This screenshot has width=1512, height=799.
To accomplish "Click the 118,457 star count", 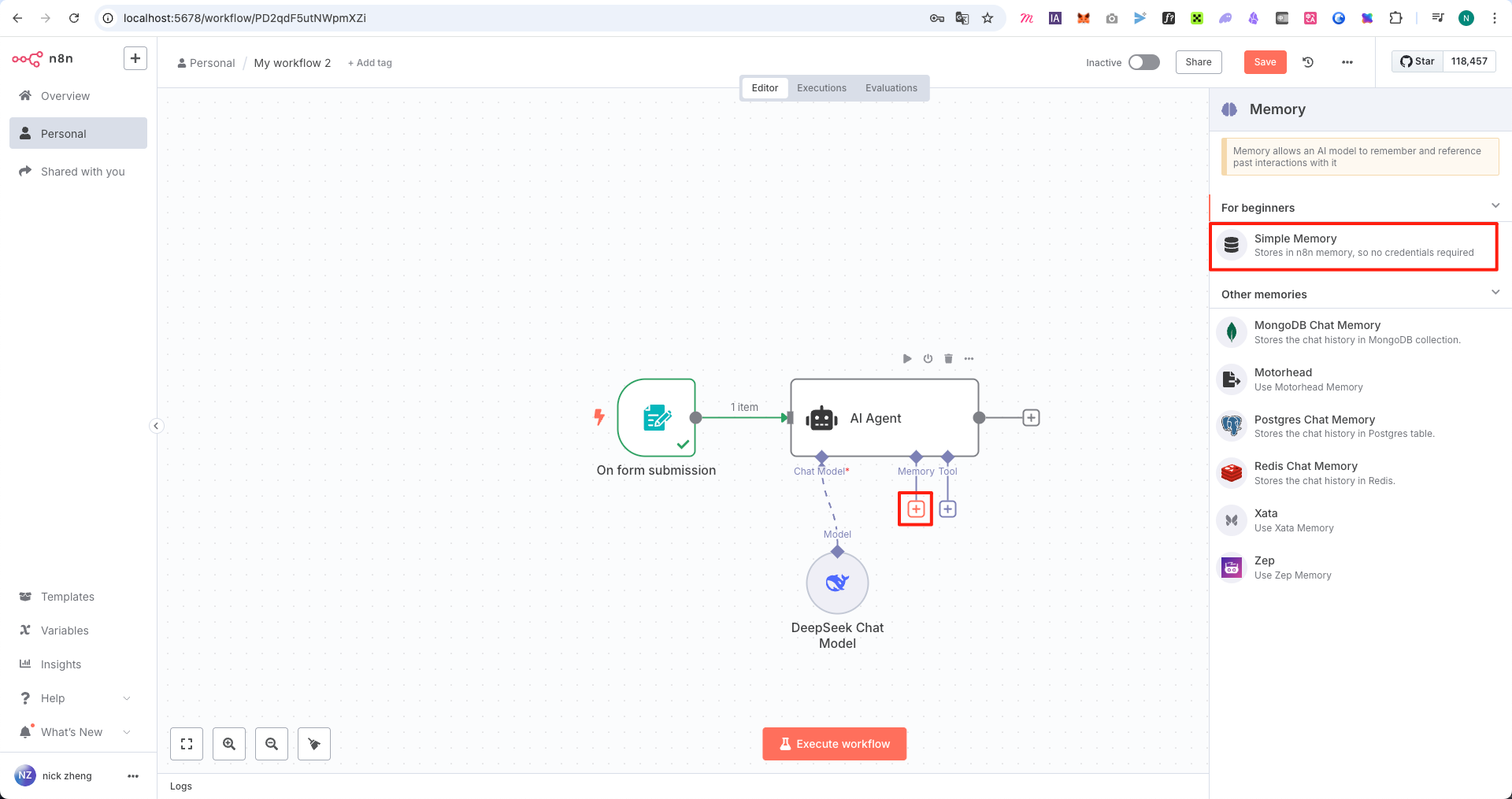I will coord(1469,61).
